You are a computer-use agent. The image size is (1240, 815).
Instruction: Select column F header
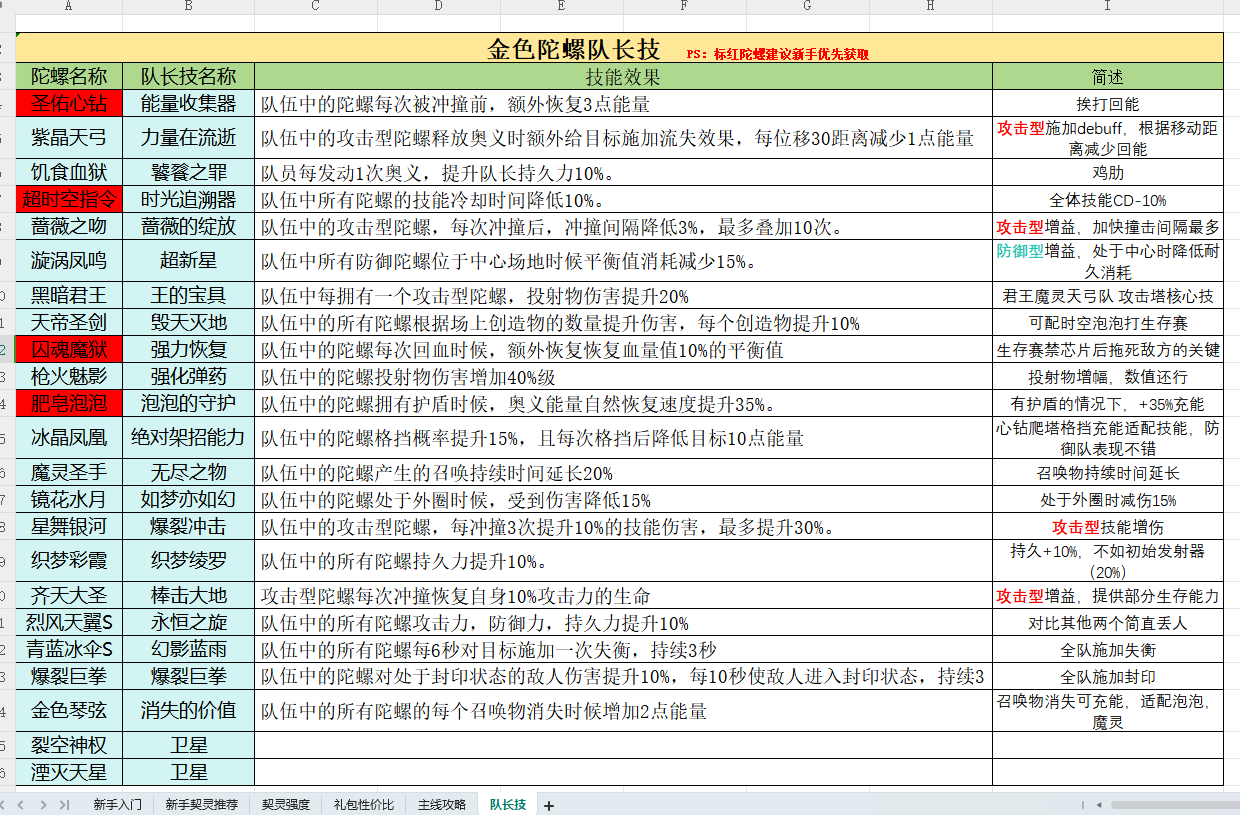point(685,7)
